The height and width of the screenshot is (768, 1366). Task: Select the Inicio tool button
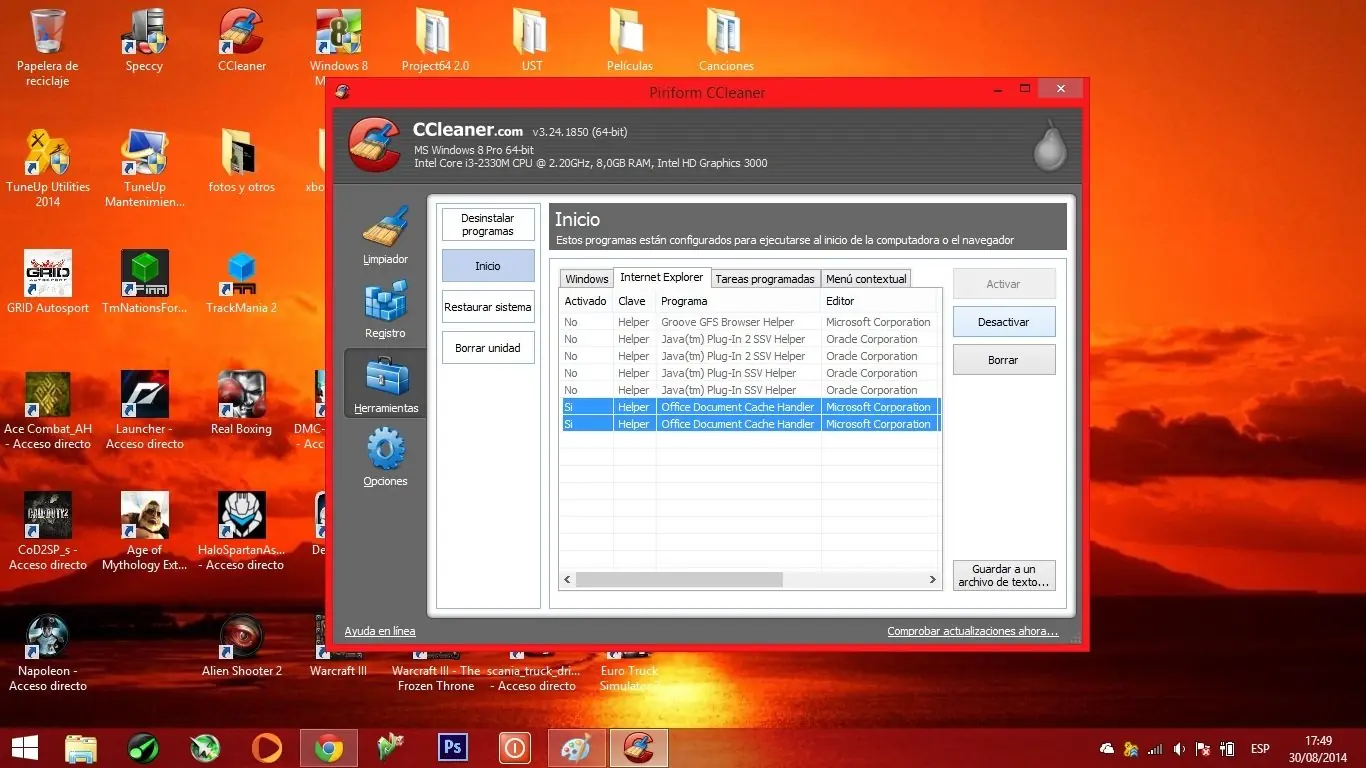(488, 266)
